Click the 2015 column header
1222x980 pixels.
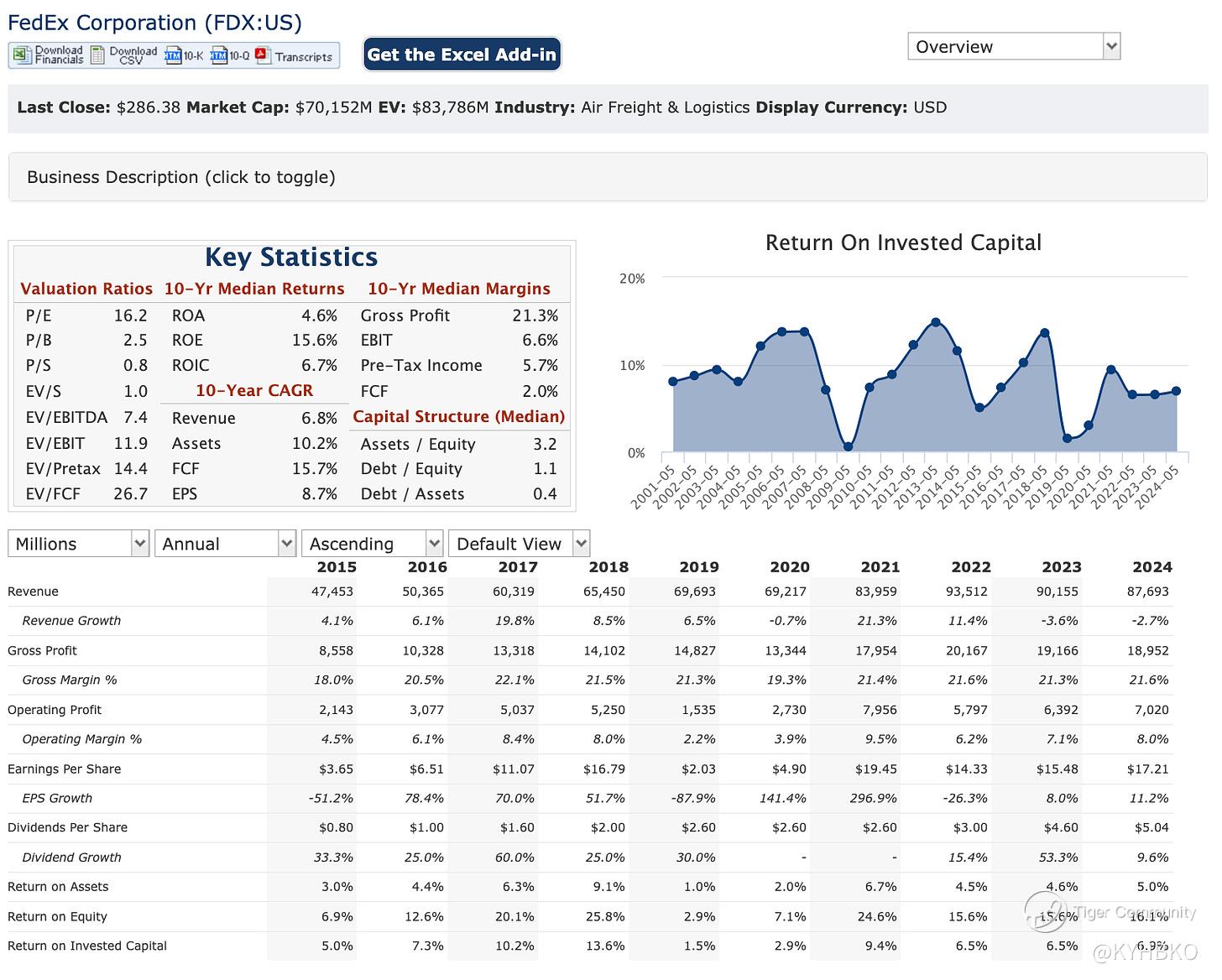[x=337, y=567]
